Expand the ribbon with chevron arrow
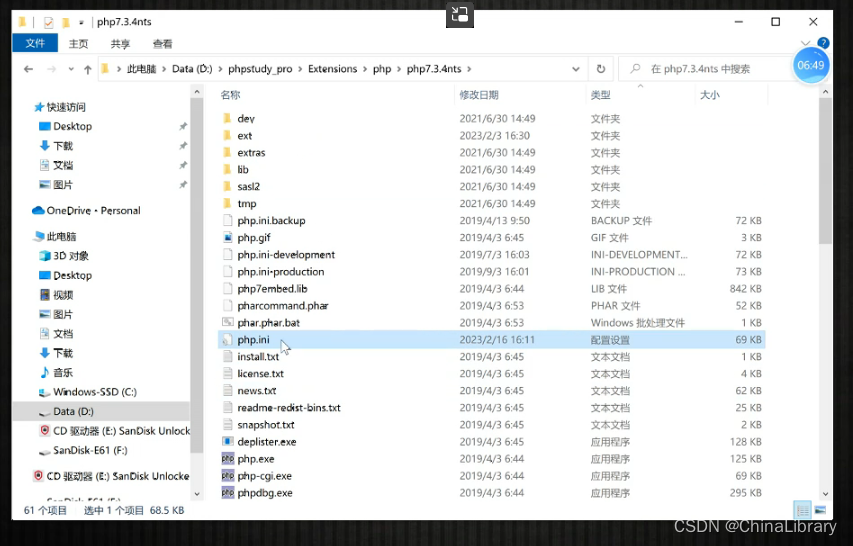 pos(806,43)
